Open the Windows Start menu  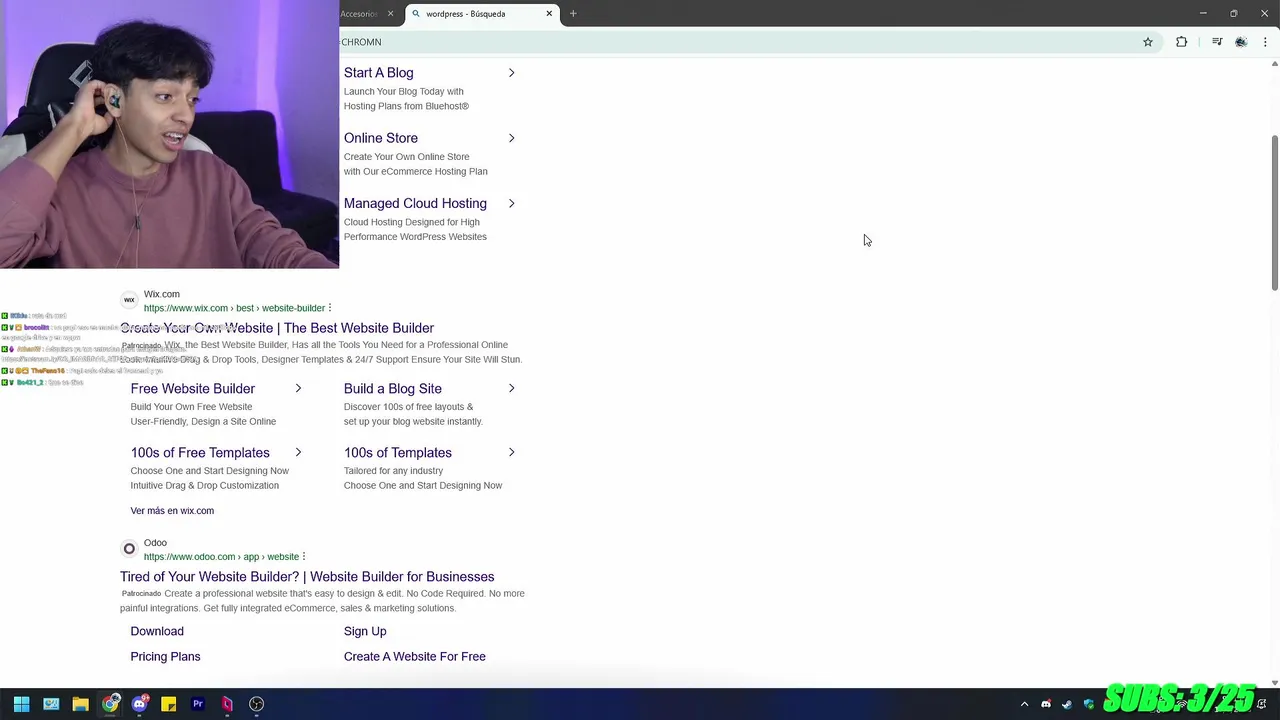pos(21,704)
